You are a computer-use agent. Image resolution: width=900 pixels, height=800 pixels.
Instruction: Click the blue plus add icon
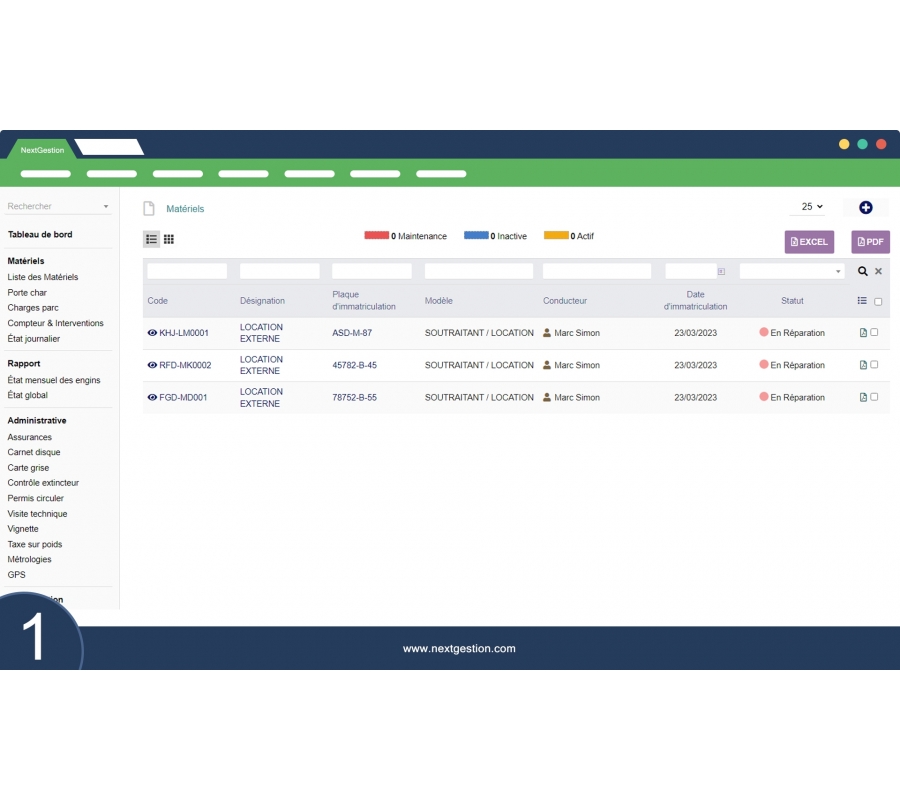tap(866, 207)
